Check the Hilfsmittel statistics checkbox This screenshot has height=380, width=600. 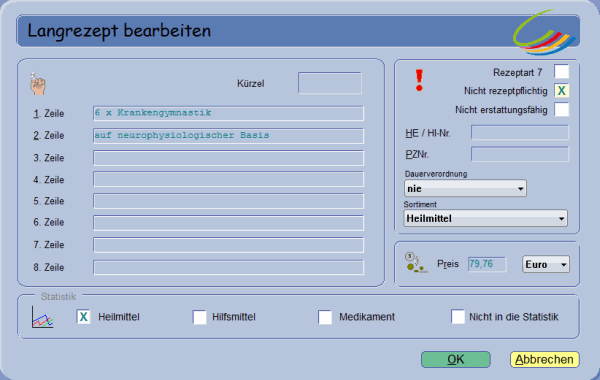click(199, 317)
